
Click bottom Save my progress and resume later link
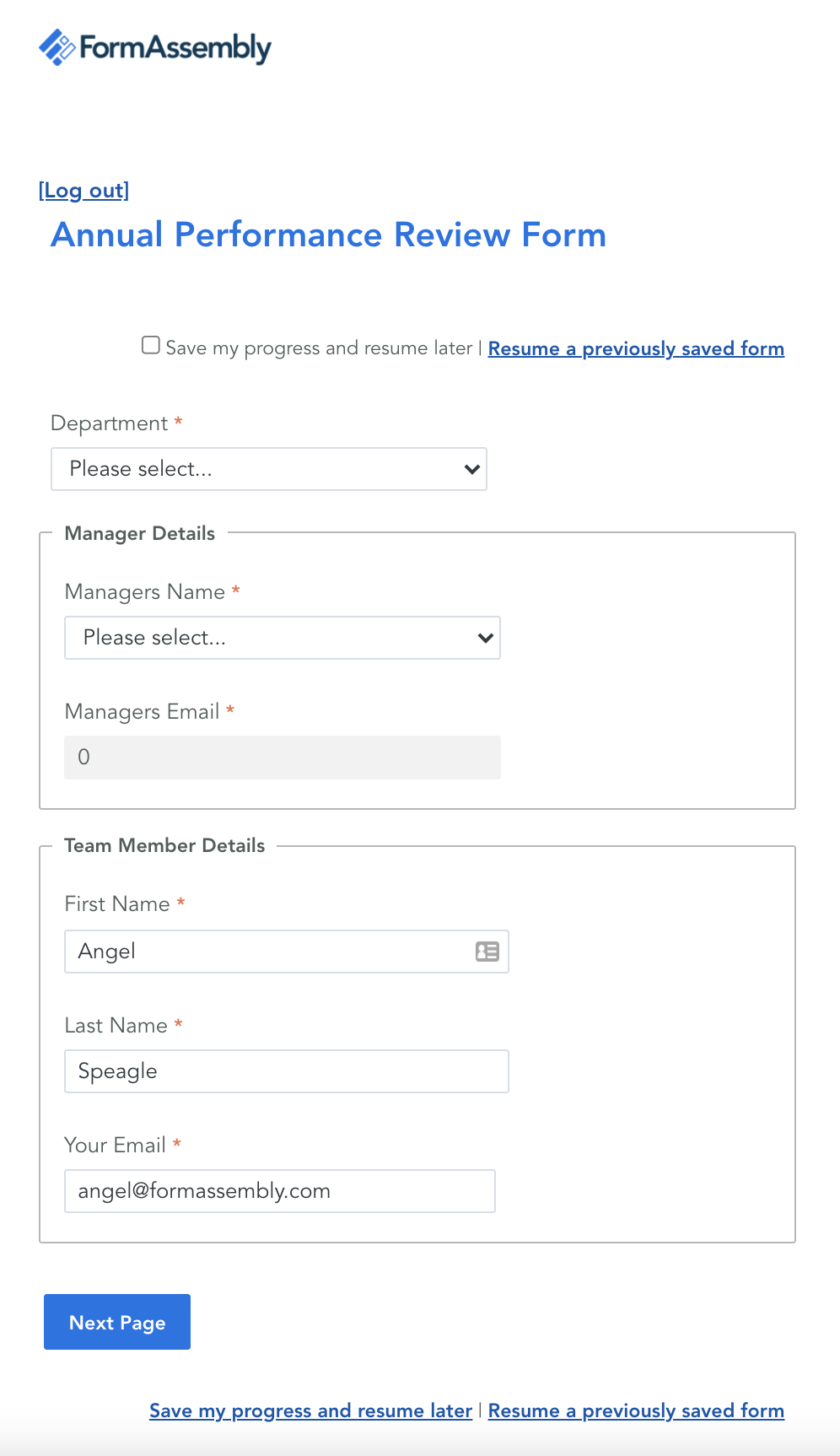pos(310,1410)
